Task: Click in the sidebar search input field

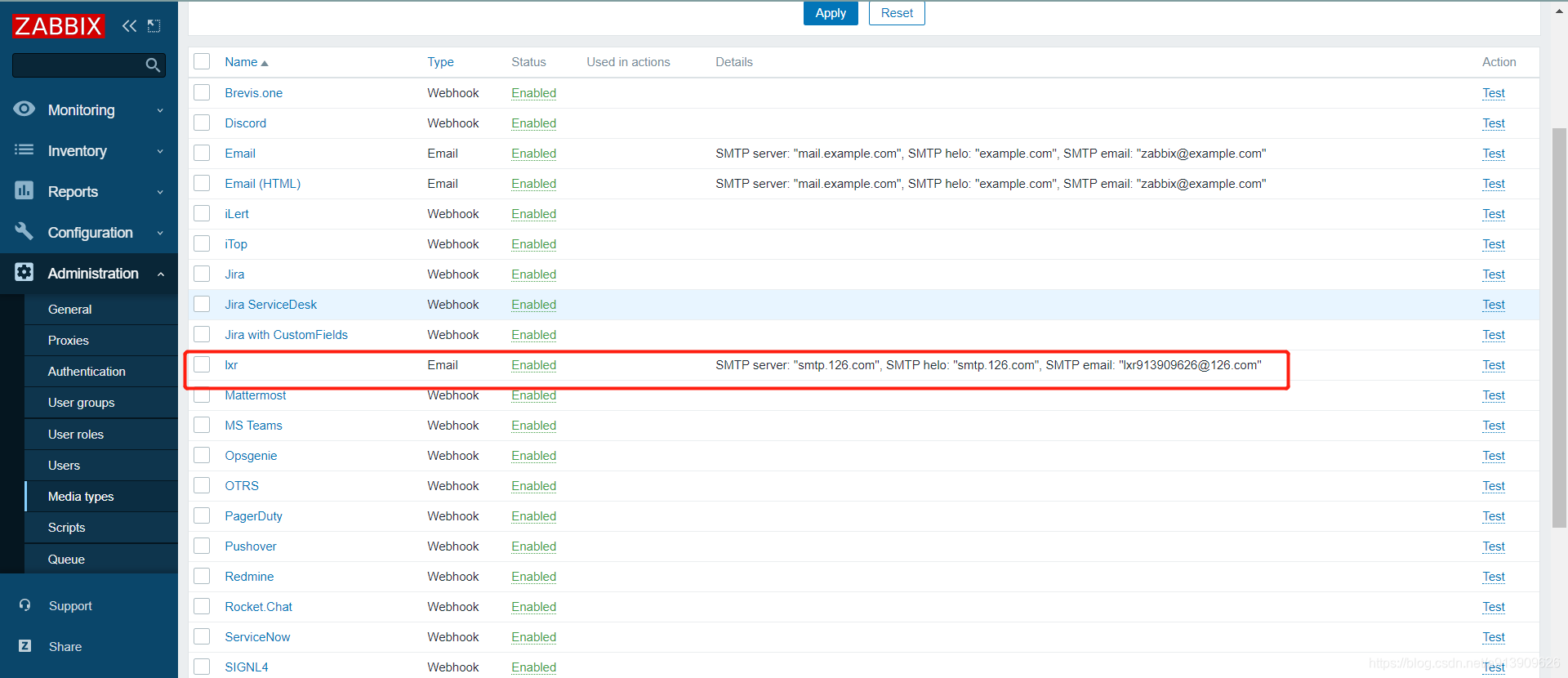Action: (x=78, y=65)
